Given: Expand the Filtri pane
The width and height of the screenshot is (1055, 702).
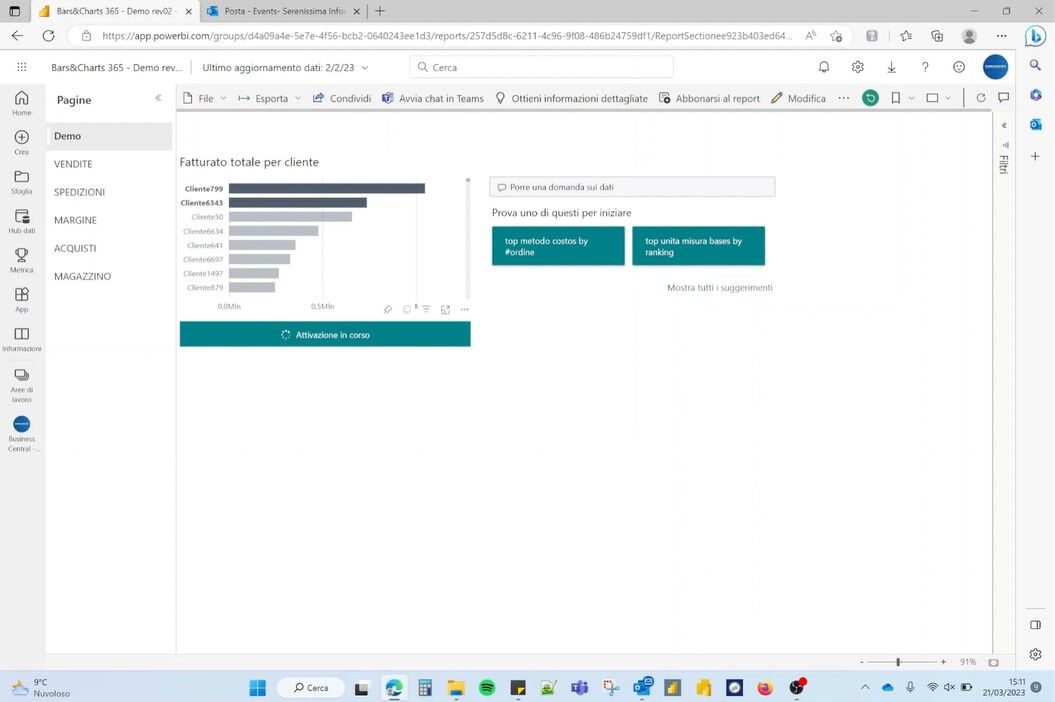Looking at the screenshot, I should point(1003,125).
